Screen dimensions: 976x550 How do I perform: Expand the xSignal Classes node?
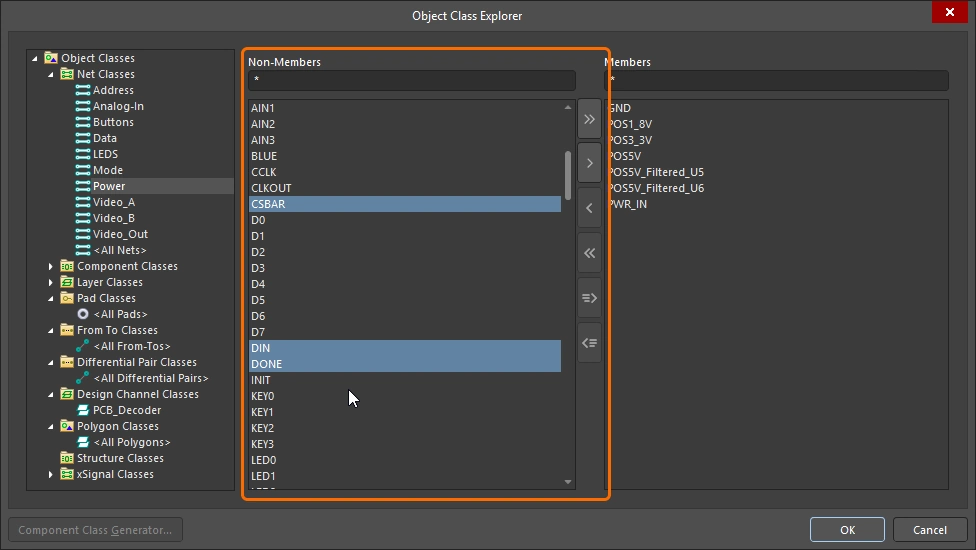tap(51, 474)
